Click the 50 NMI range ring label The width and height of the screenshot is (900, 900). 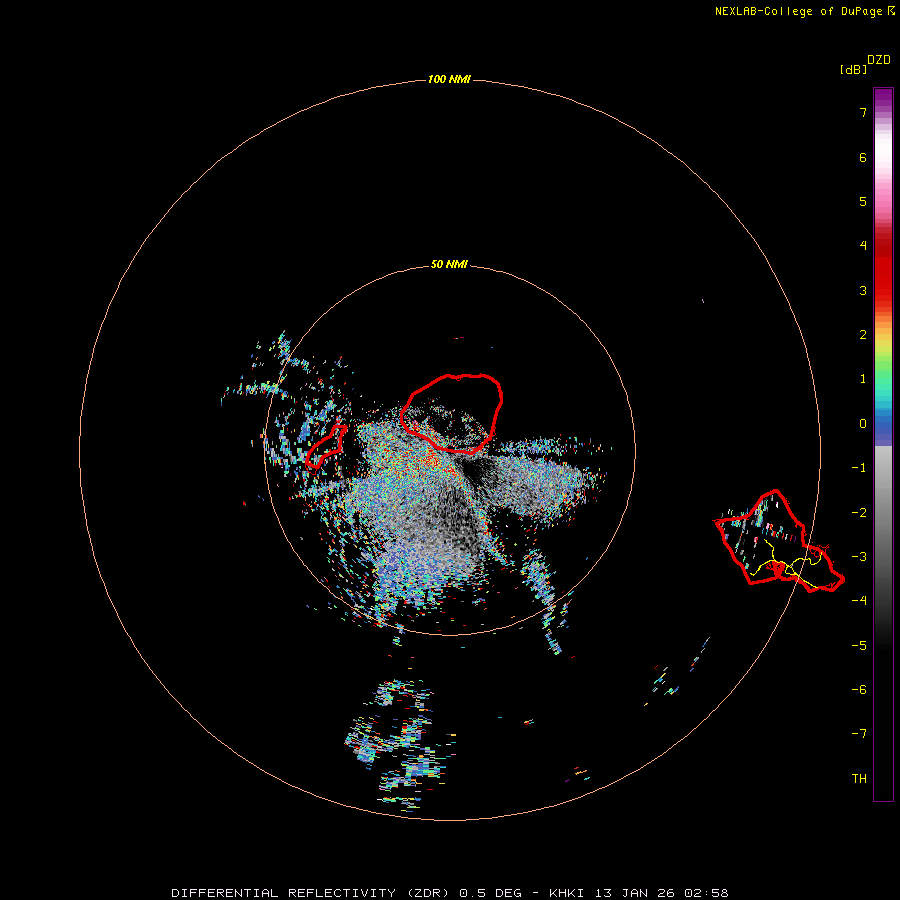tap(449, 265)
